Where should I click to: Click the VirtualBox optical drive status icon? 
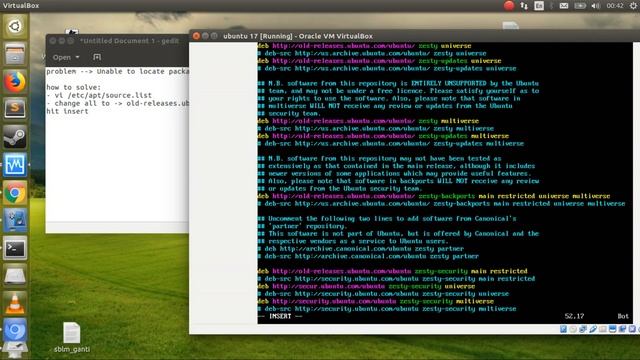[x=573, y=329]
